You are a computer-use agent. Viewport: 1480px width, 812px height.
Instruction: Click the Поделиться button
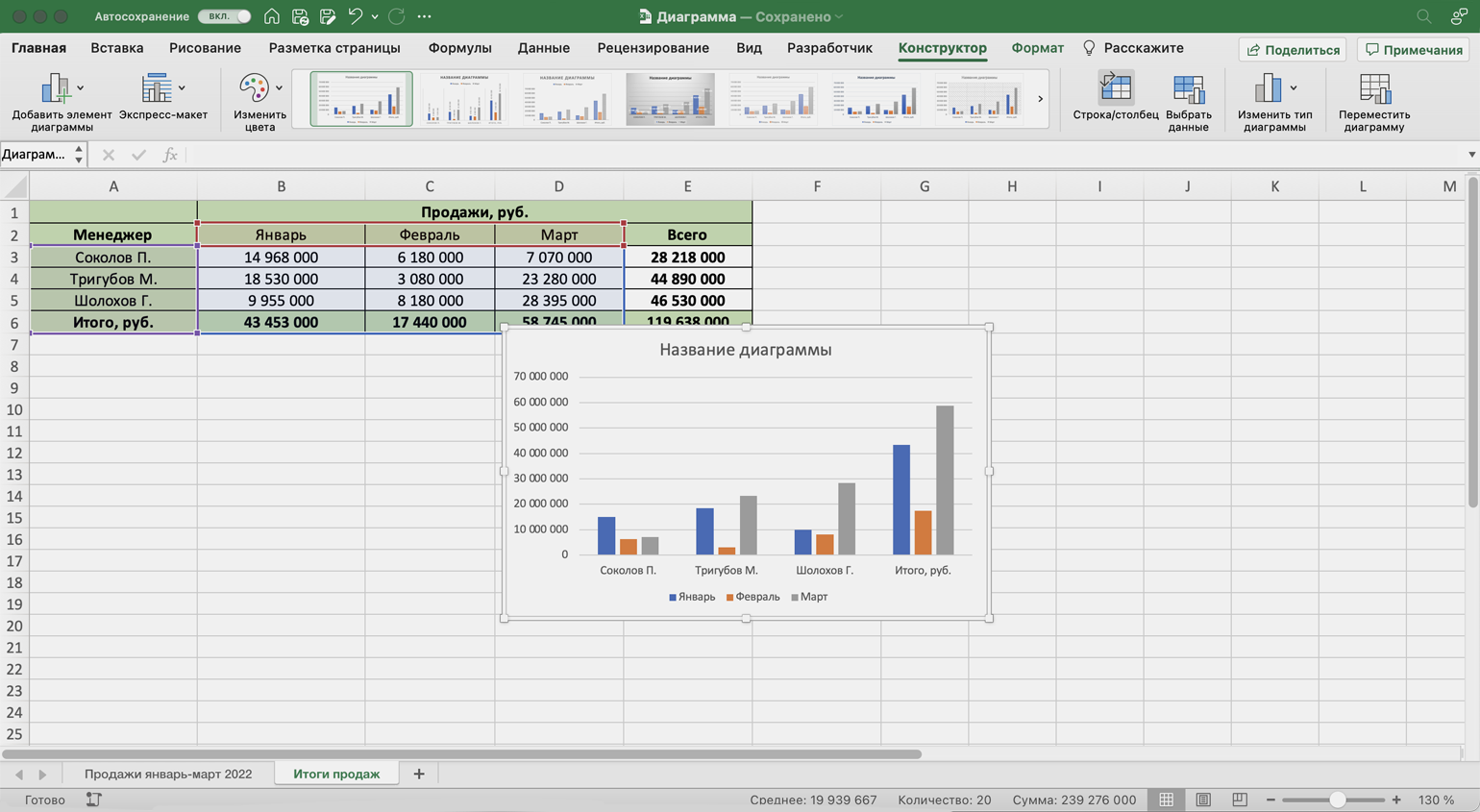tap(1292, 49)
